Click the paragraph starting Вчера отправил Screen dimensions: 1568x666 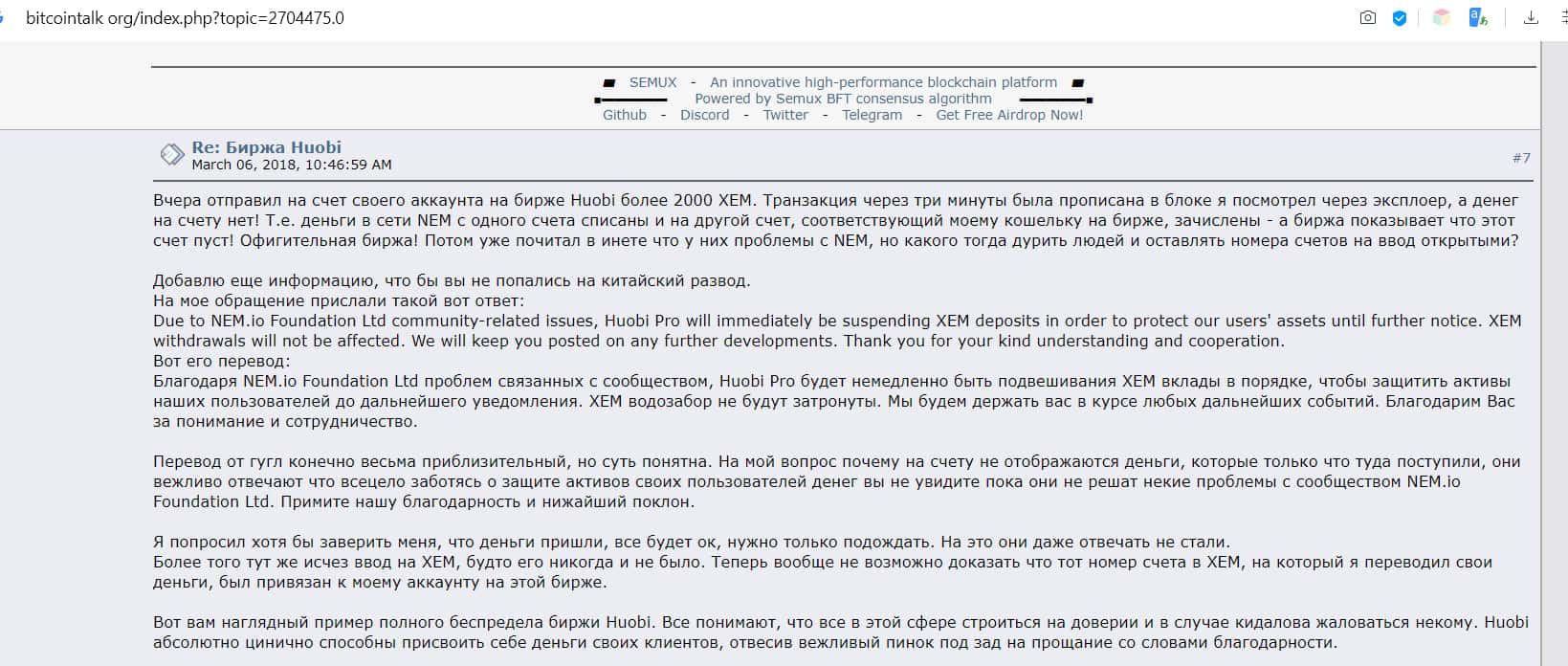[x=836, y=220]
